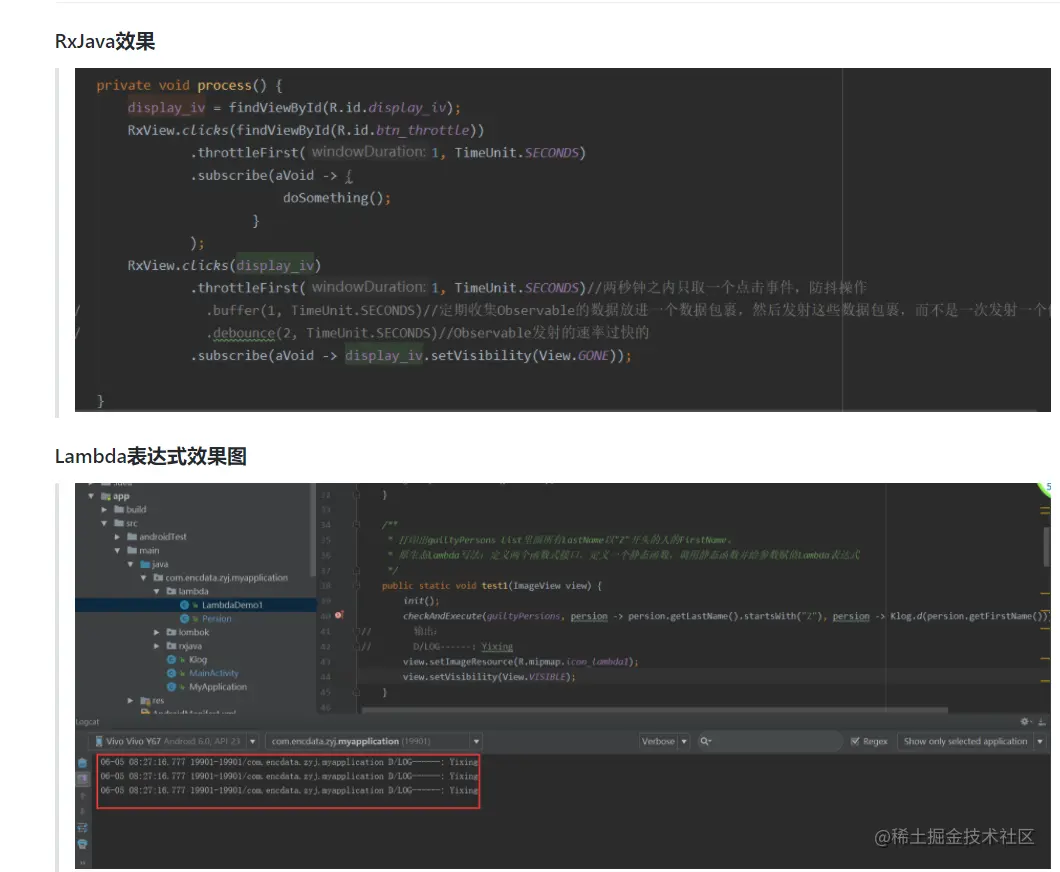The width and height of the screenshot is (1060, 872).
Task: Collapse the lambda package arrow
Action: tap(156, 591)
